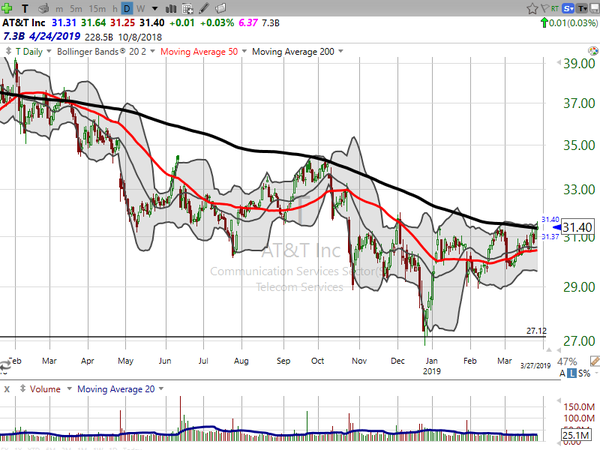Click the 25.1M volume value label

click(x=576, y=435)
